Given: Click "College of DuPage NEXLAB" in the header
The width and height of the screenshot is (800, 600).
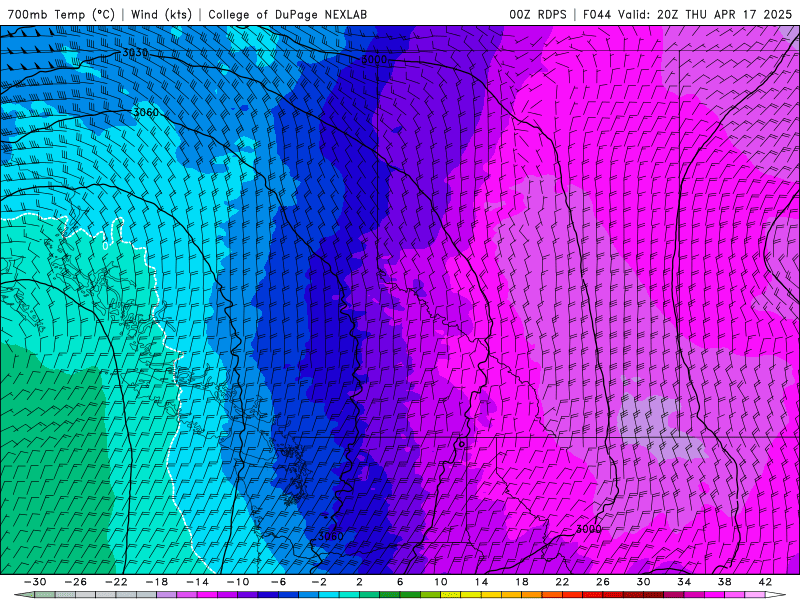Looking at the screenshot, I should (x=288, y=14).
